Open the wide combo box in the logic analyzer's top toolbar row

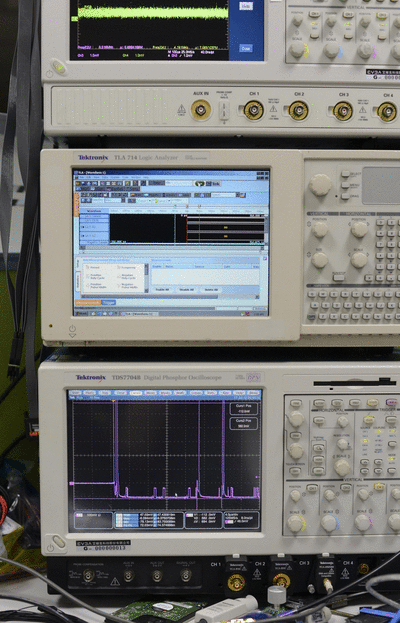[179, 184]
